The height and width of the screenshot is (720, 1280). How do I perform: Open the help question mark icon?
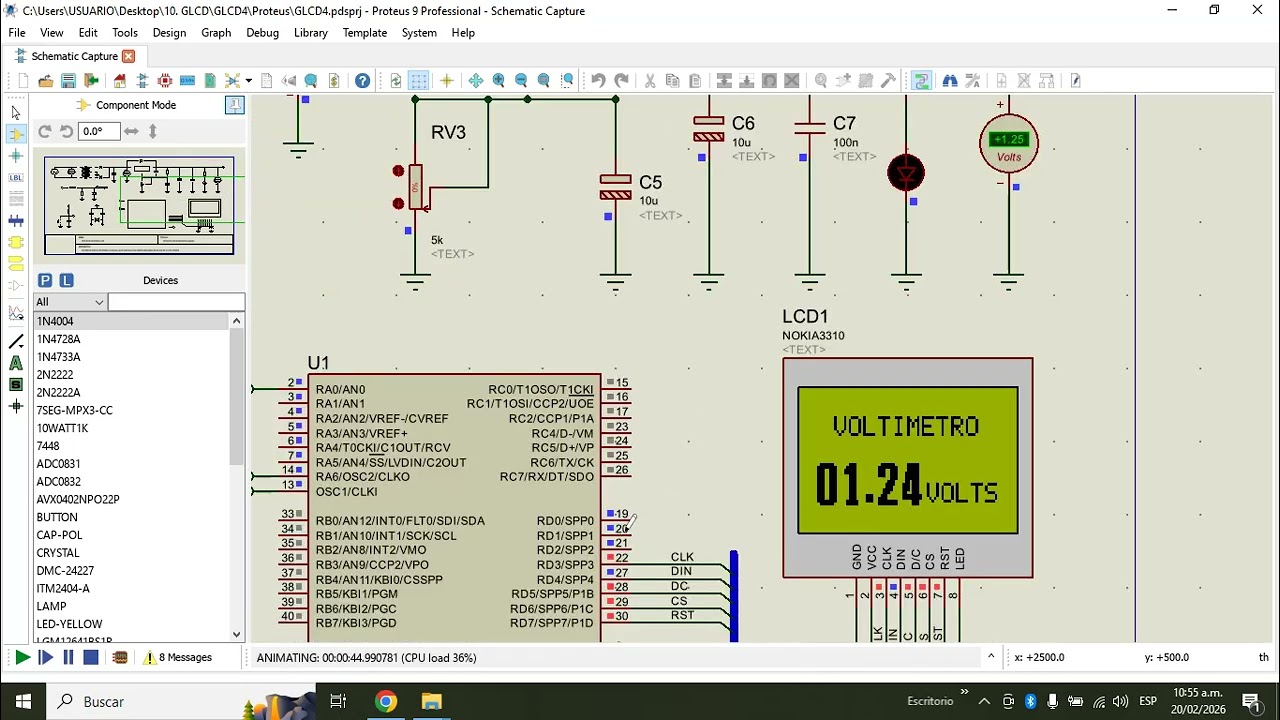pos(362,81)
